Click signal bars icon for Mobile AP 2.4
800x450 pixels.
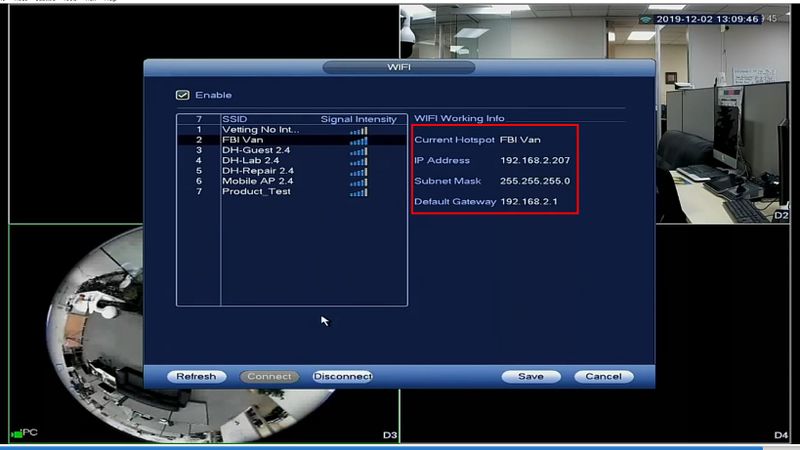pyautogui.click(x=359, y=182)
